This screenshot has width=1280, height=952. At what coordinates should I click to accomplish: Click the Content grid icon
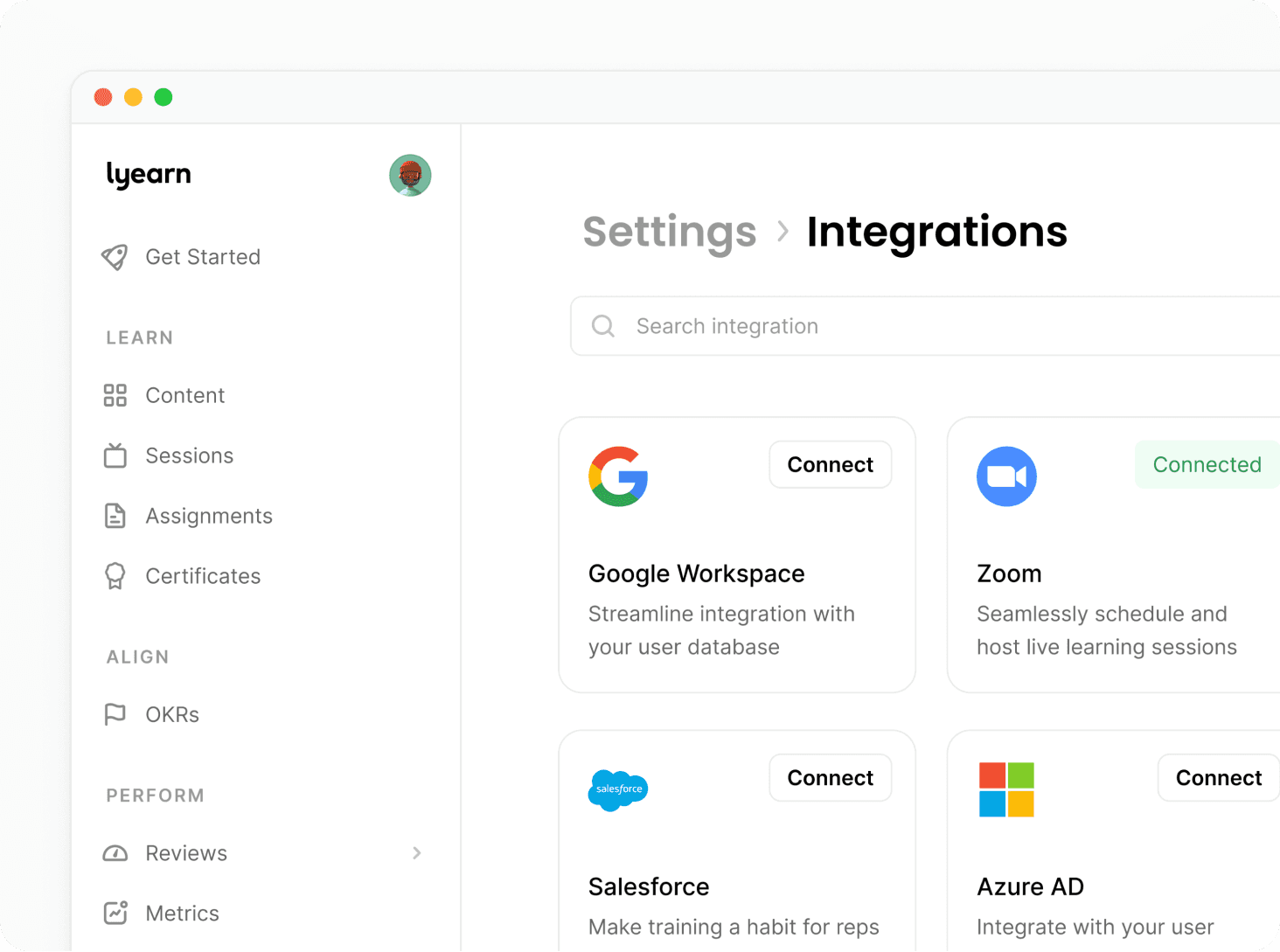[x=115, y=395]
